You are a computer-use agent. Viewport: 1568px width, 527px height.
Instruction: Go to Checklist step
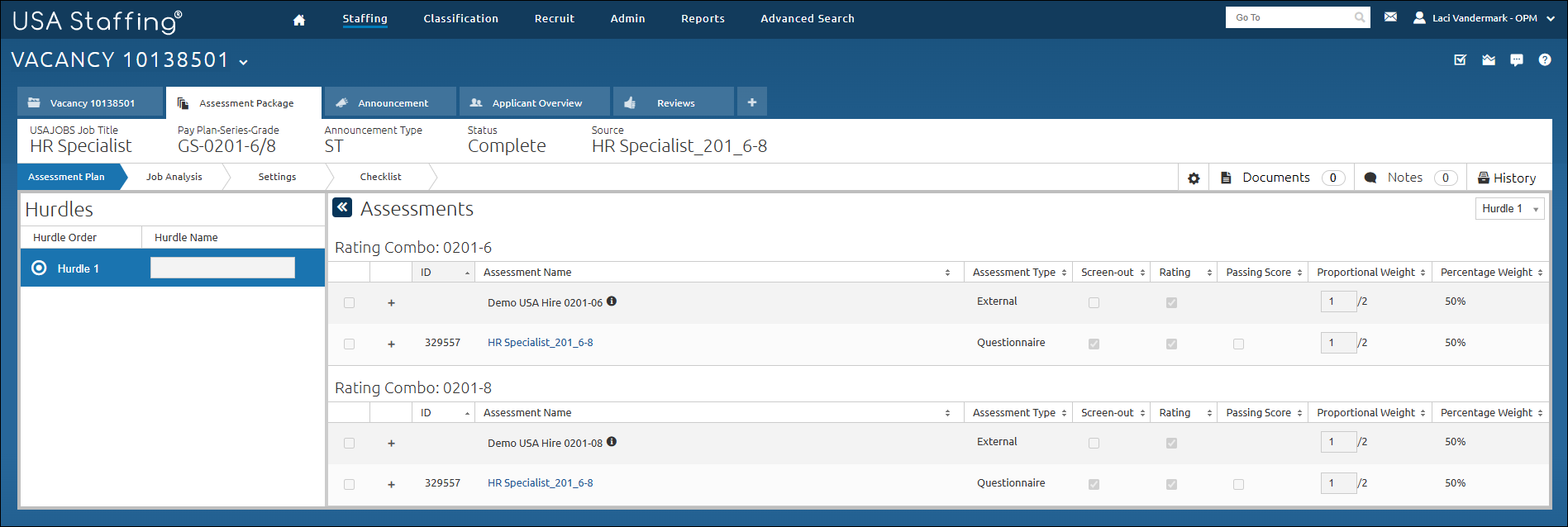click(381, 177)
